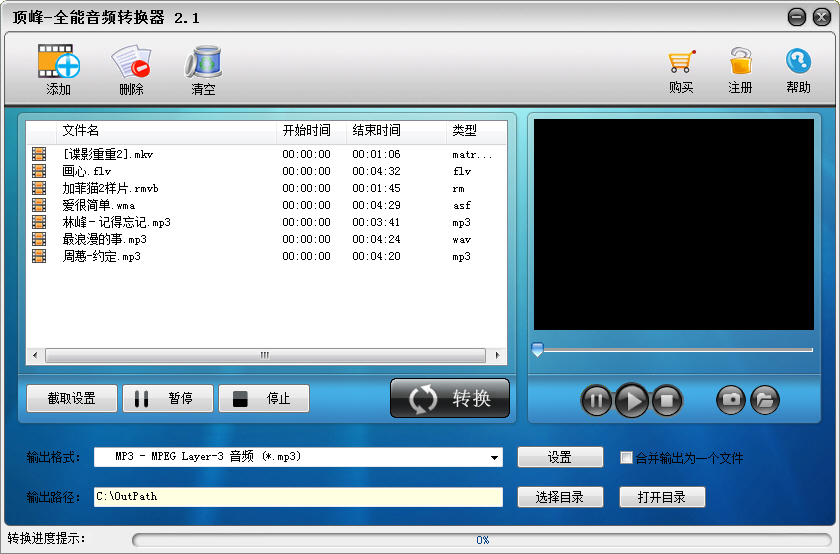Click the 类型 column header
840x554 pixels.
[465, 131]
